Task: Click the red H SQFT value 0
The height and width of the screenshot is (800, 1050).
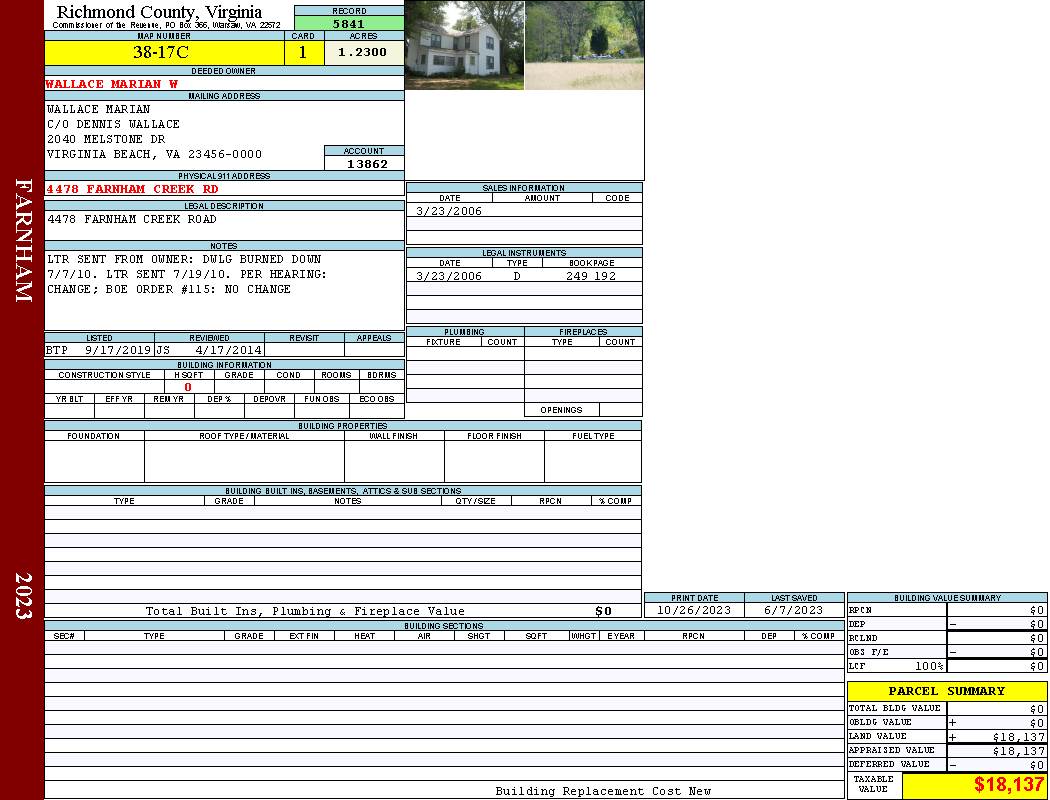Action: click(x=188, y=387)
